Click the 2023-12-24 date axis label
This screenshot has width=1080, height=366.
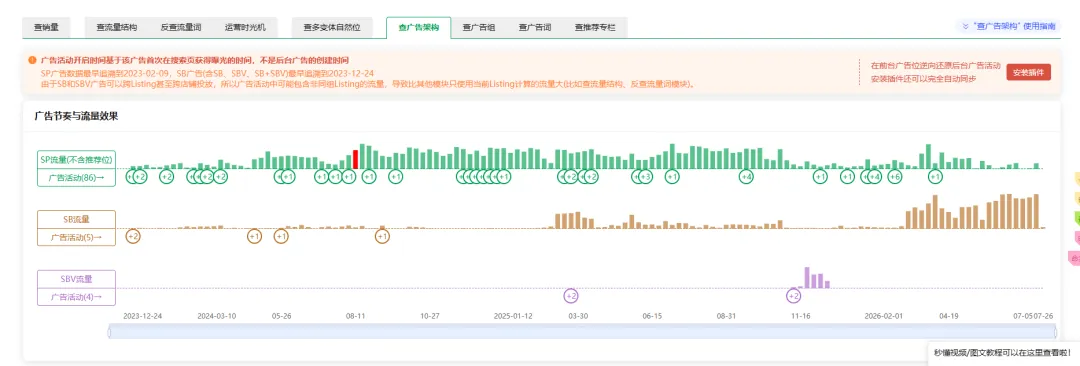tap(143, 316)
